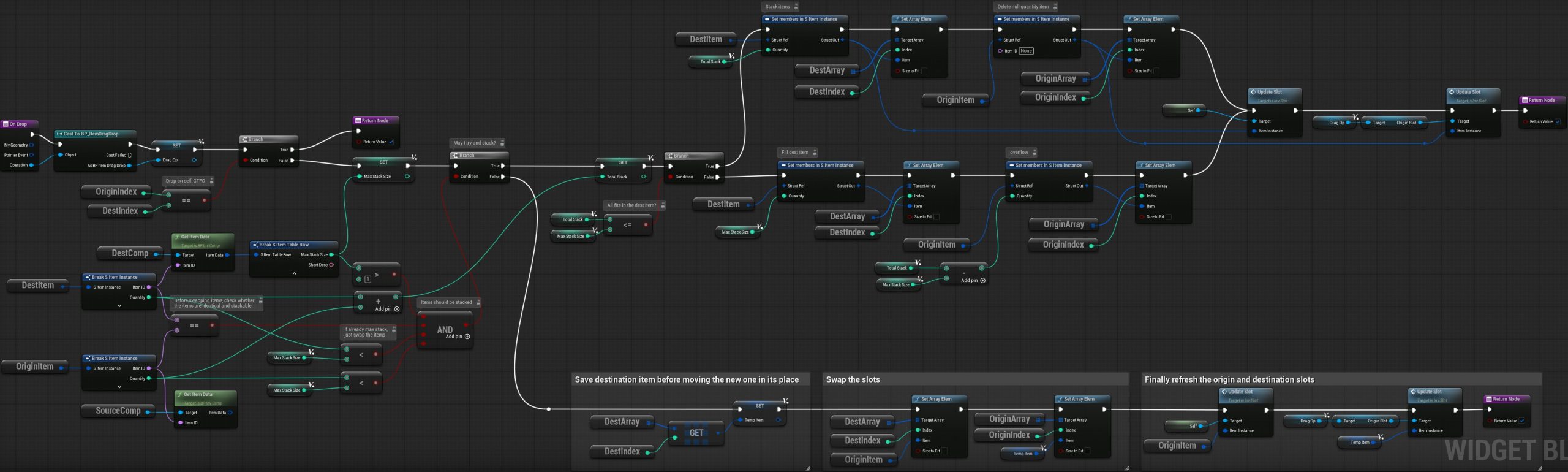Click the DestComp Get Item Data function icon
The height and width of the screenshot is (472, 1568).
[x=177, y=237]
